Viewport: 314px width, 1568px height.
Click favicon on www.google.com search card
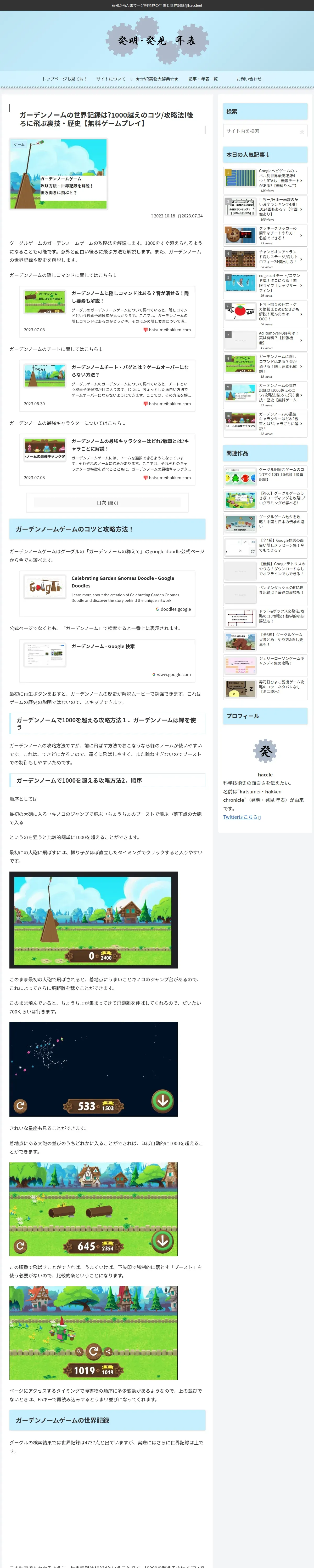154,675
